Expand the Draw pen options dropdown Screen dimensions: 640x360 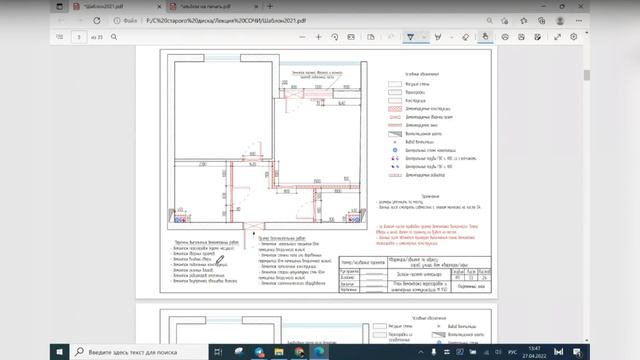click(424, 37)
